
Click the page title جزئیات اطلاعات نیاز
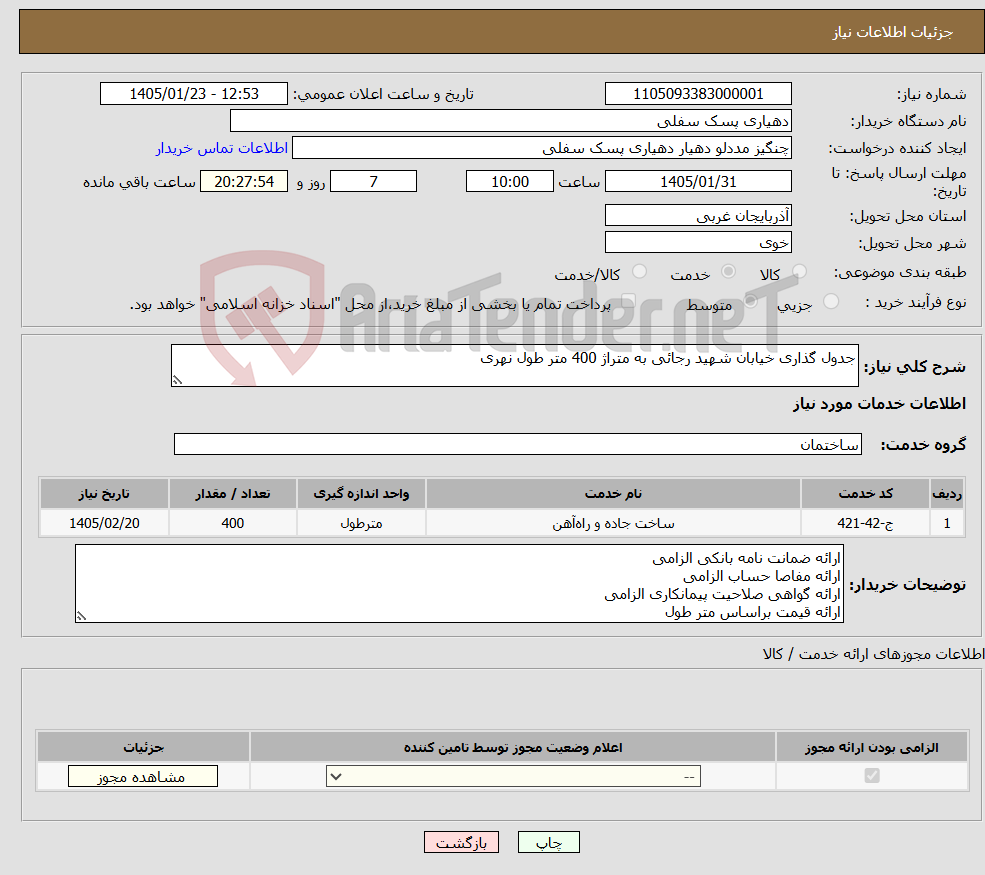point(893,32)
